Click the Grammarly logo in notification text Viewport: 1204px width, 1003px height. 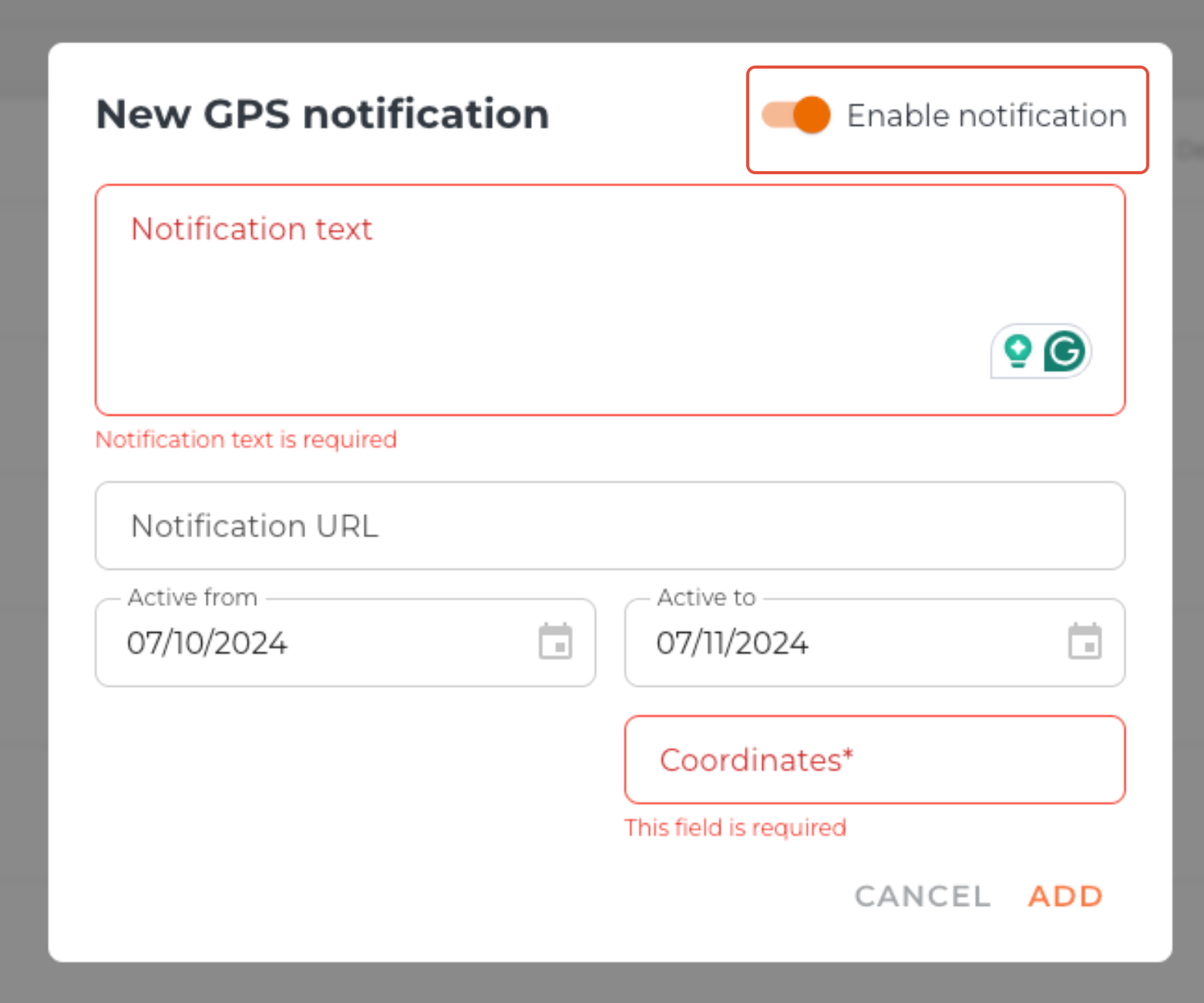coord(1064,351)
